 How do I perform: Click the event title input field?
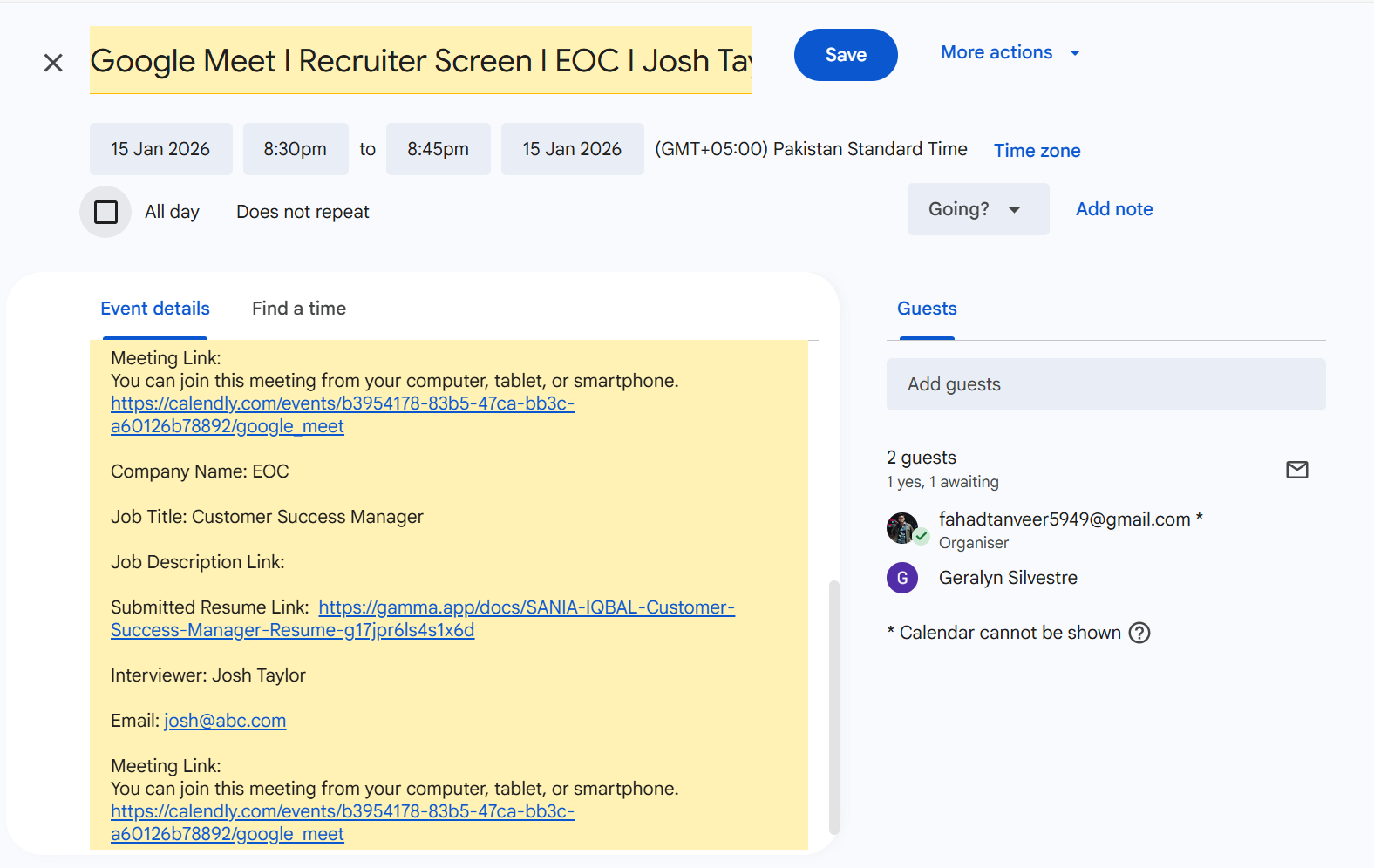coord(421,60)
